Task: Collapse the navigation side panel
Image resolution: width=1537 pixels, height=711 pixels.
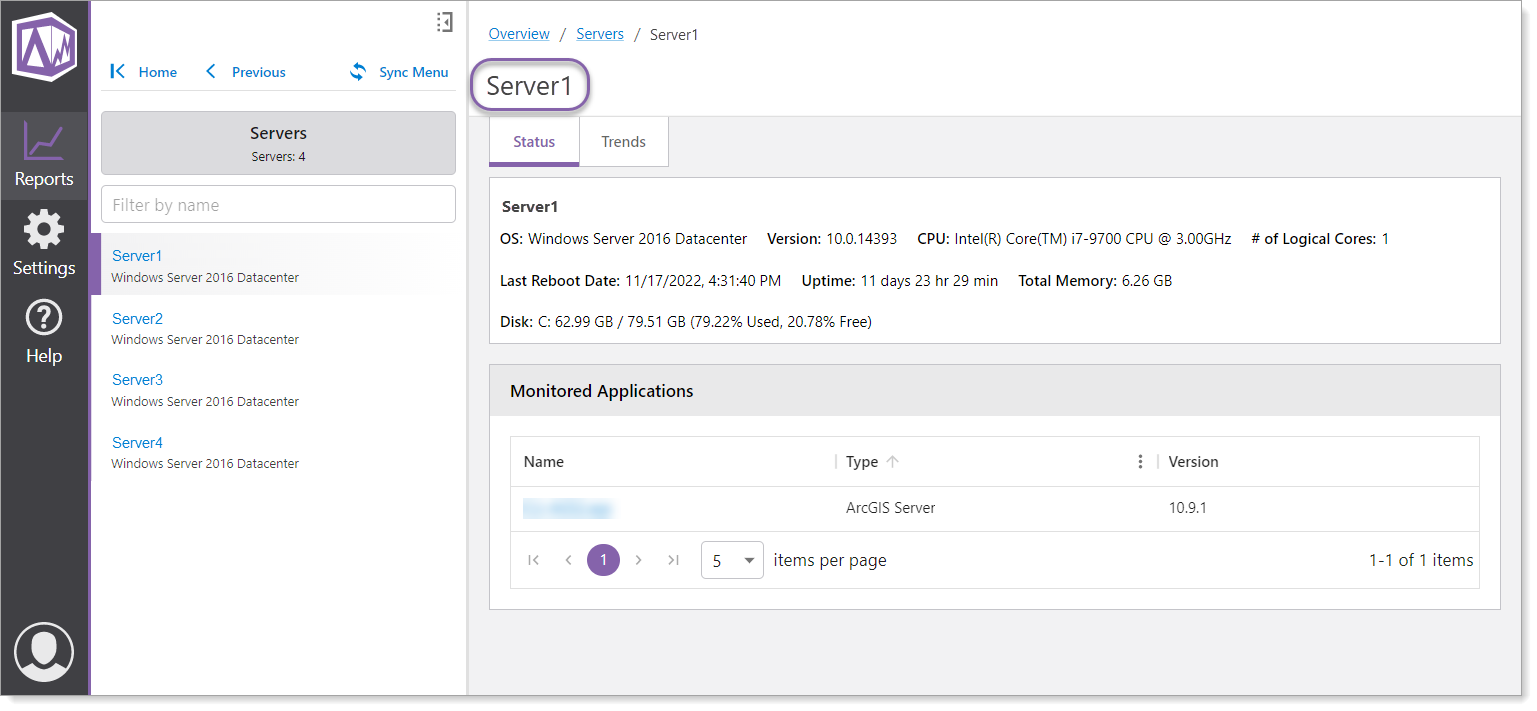Action: tap(444, 21)
